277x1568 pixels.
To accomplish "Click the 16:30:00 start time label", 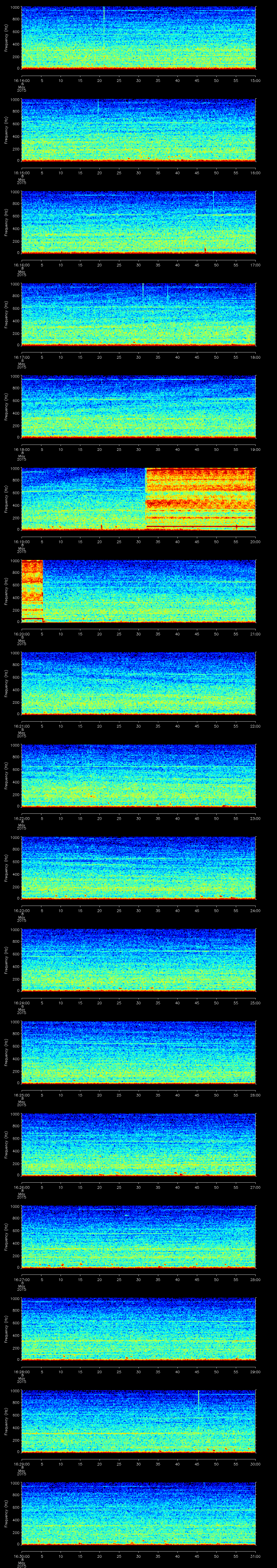I will [21, 1556].
